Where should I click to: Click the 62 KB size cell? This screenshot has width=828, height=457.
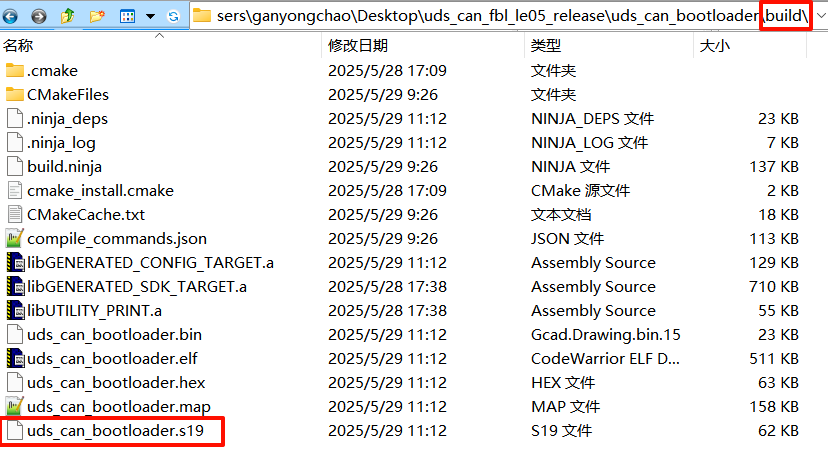(778, 431)
